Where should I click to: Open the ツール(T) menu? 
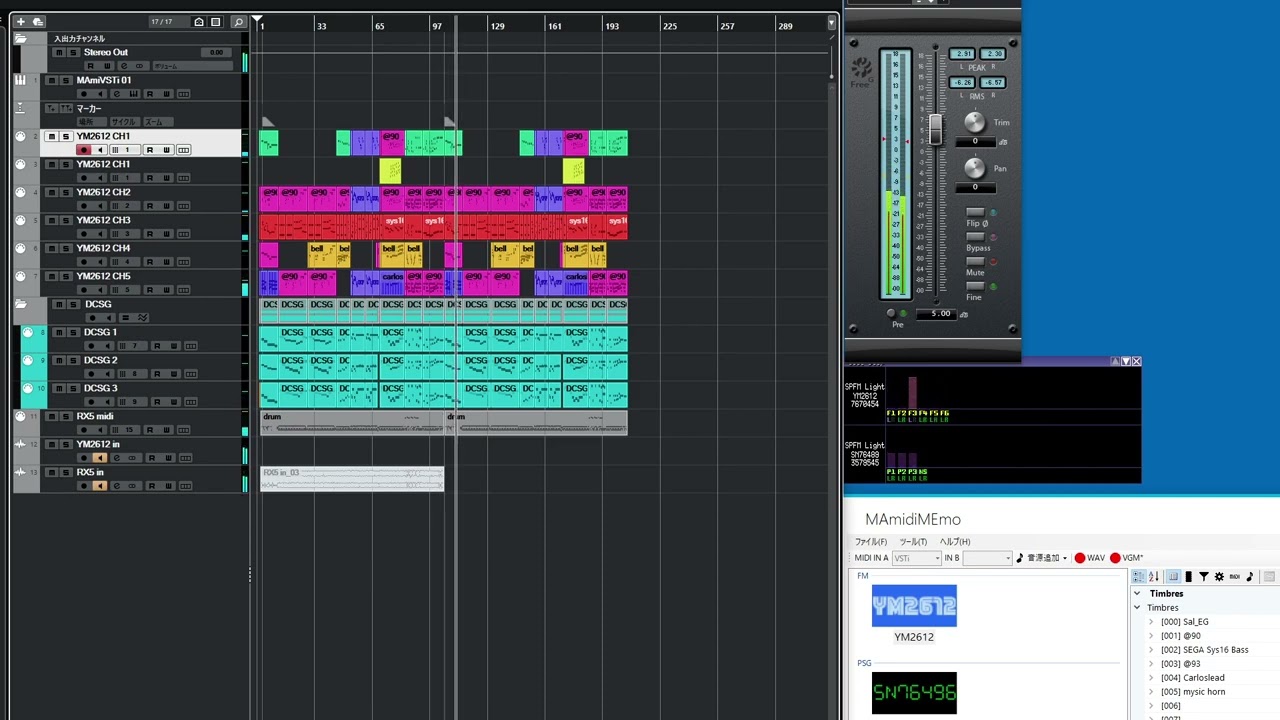[913, 542]
